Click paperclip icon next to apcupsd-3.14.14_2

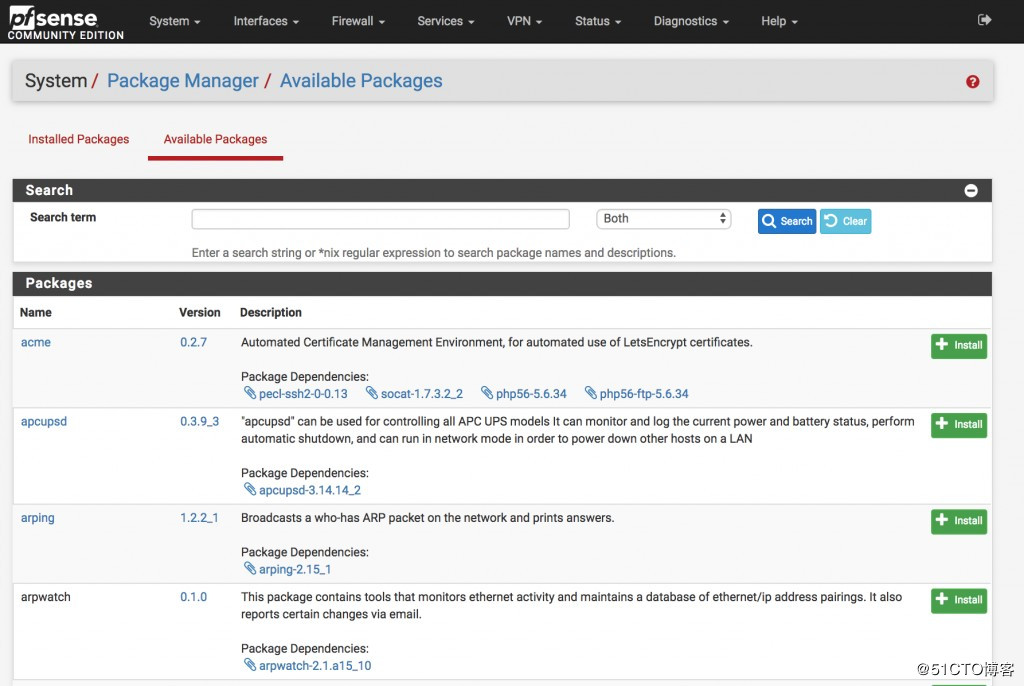tap(251, 490)
